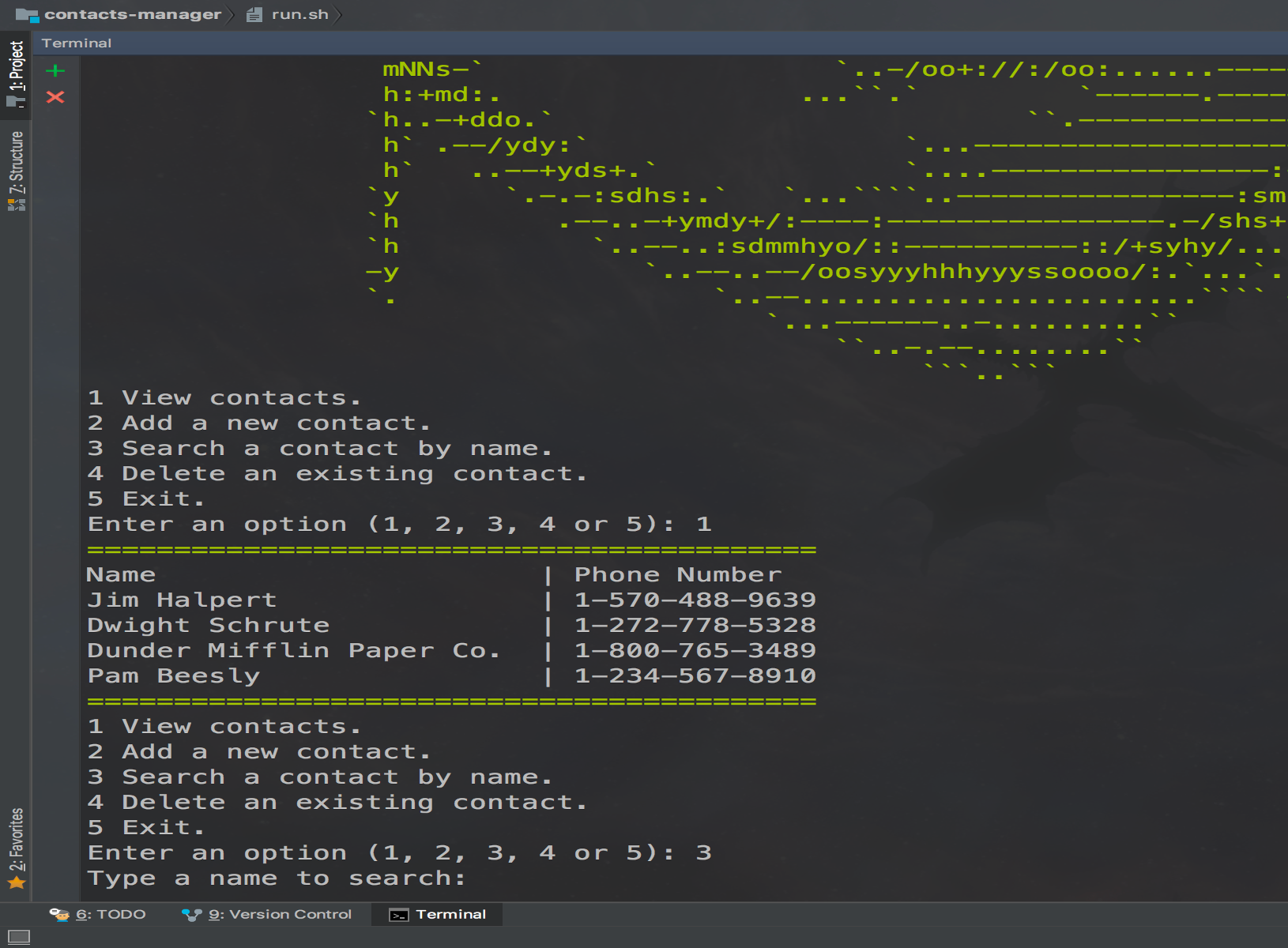The height and width of the screenshot is (948, 1288).
Task: Click second '3 Search a contact by name.' line
Action: pyautogui.click(x=320, y=777)
